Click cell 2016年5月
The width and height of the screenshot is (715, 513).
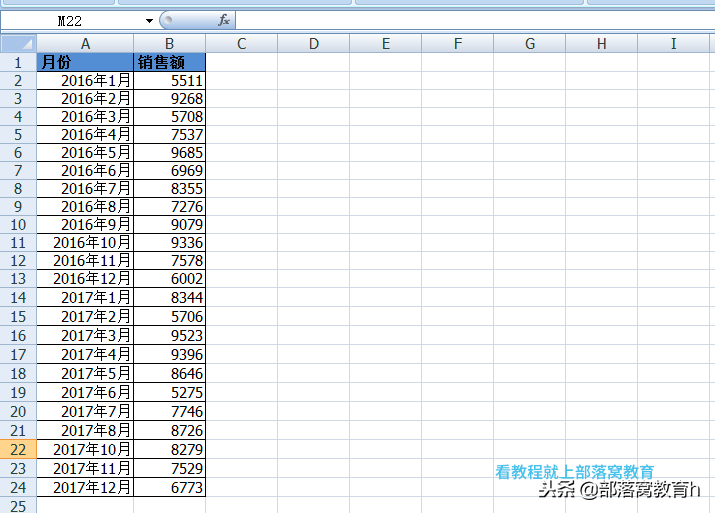(85, 152)
